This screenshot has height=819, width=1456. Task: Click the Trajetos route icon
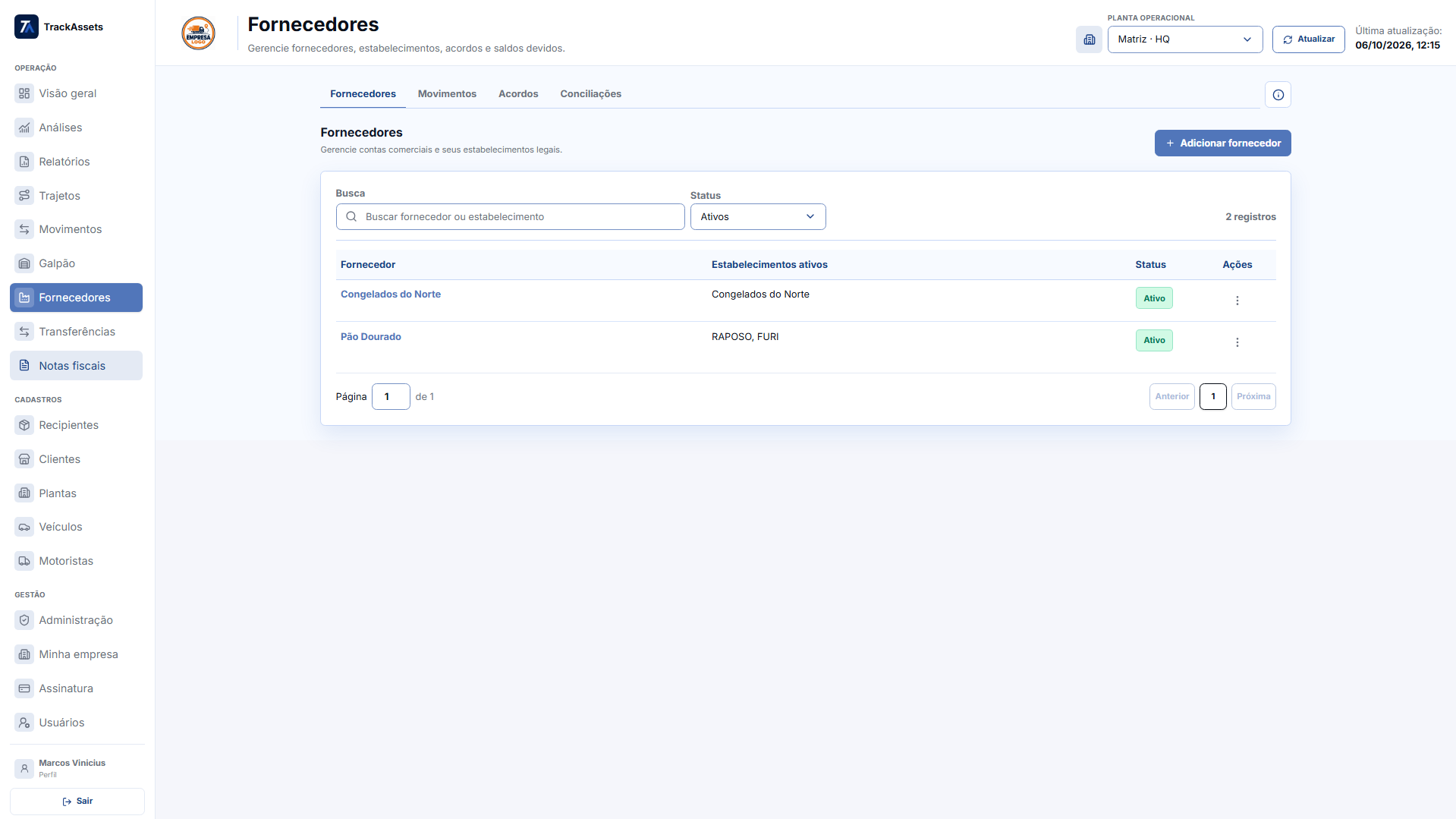(x=24, y=196)
